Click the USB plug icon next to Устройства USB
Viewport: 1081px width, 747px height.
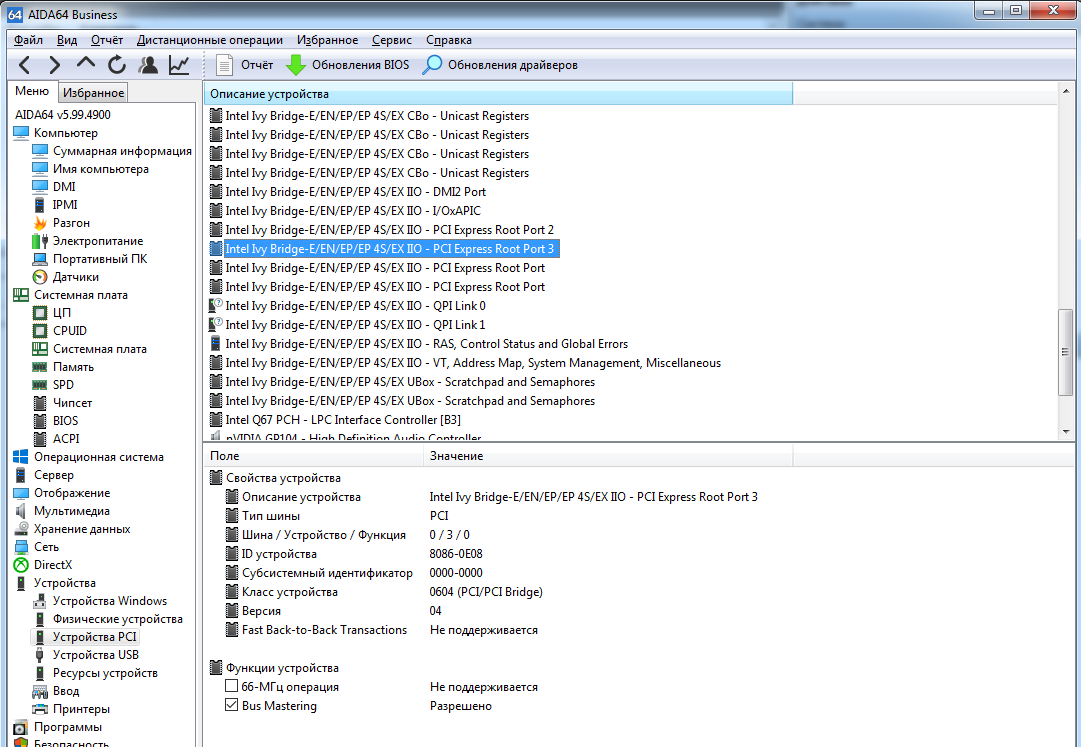40,655
